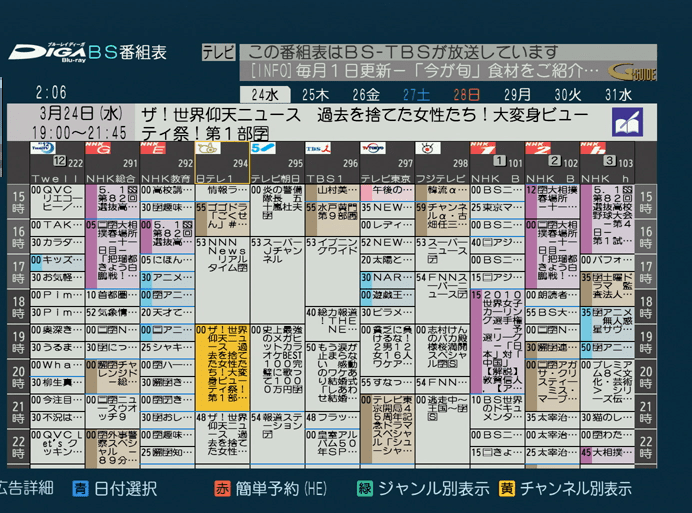Select 00 外事警察スペシャル program
Screen dimensions: 692x513
coord(112,447)
